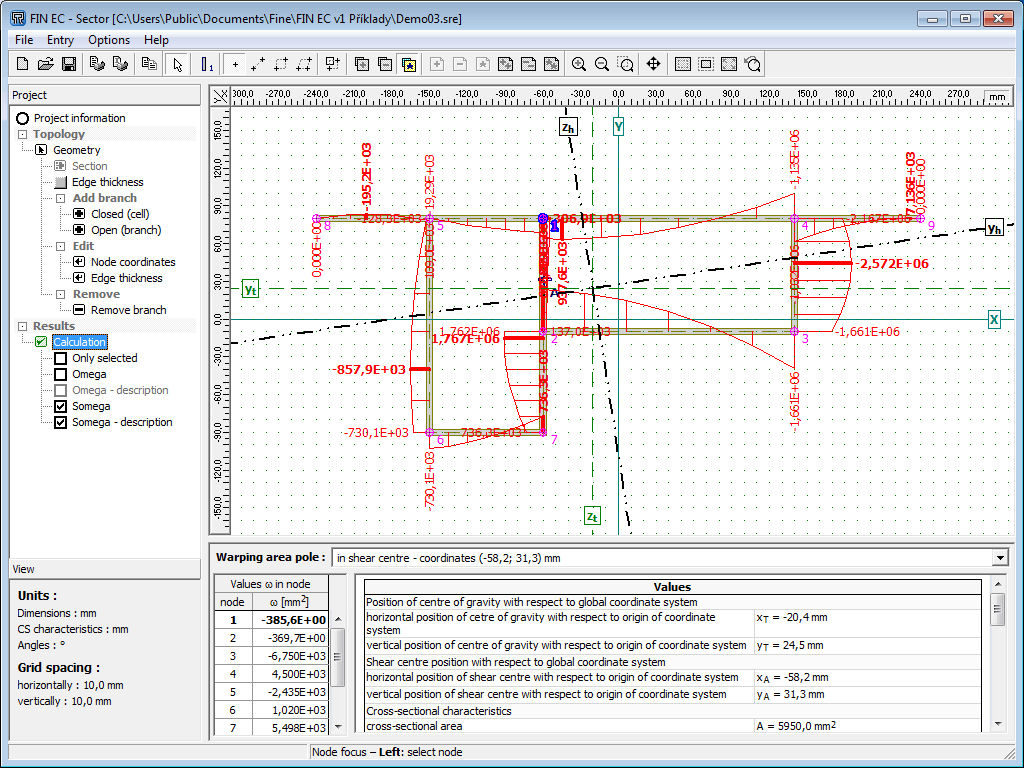Activate the Zoom Out magnifier tool
Screen dimensions: 1024x768
coord(601,63)
